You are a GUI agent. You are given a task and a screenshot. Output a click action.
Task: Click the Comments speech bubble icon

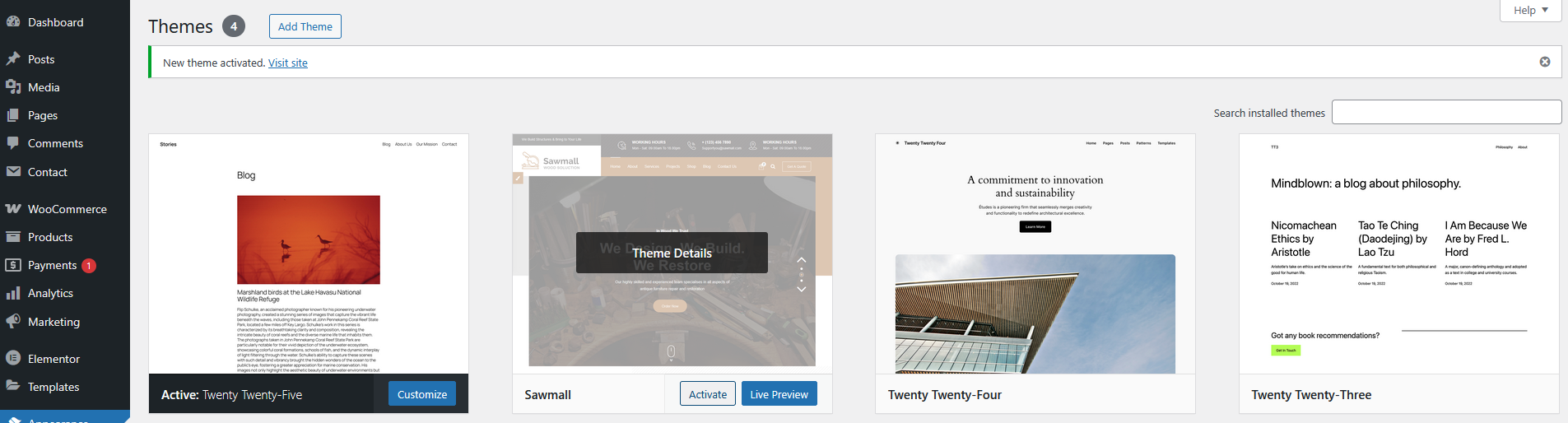tap(13, 143)
